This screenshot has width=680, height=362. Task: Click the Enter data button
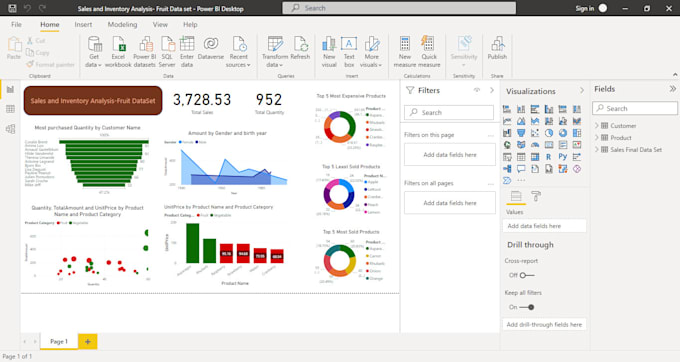pos(187,52)
